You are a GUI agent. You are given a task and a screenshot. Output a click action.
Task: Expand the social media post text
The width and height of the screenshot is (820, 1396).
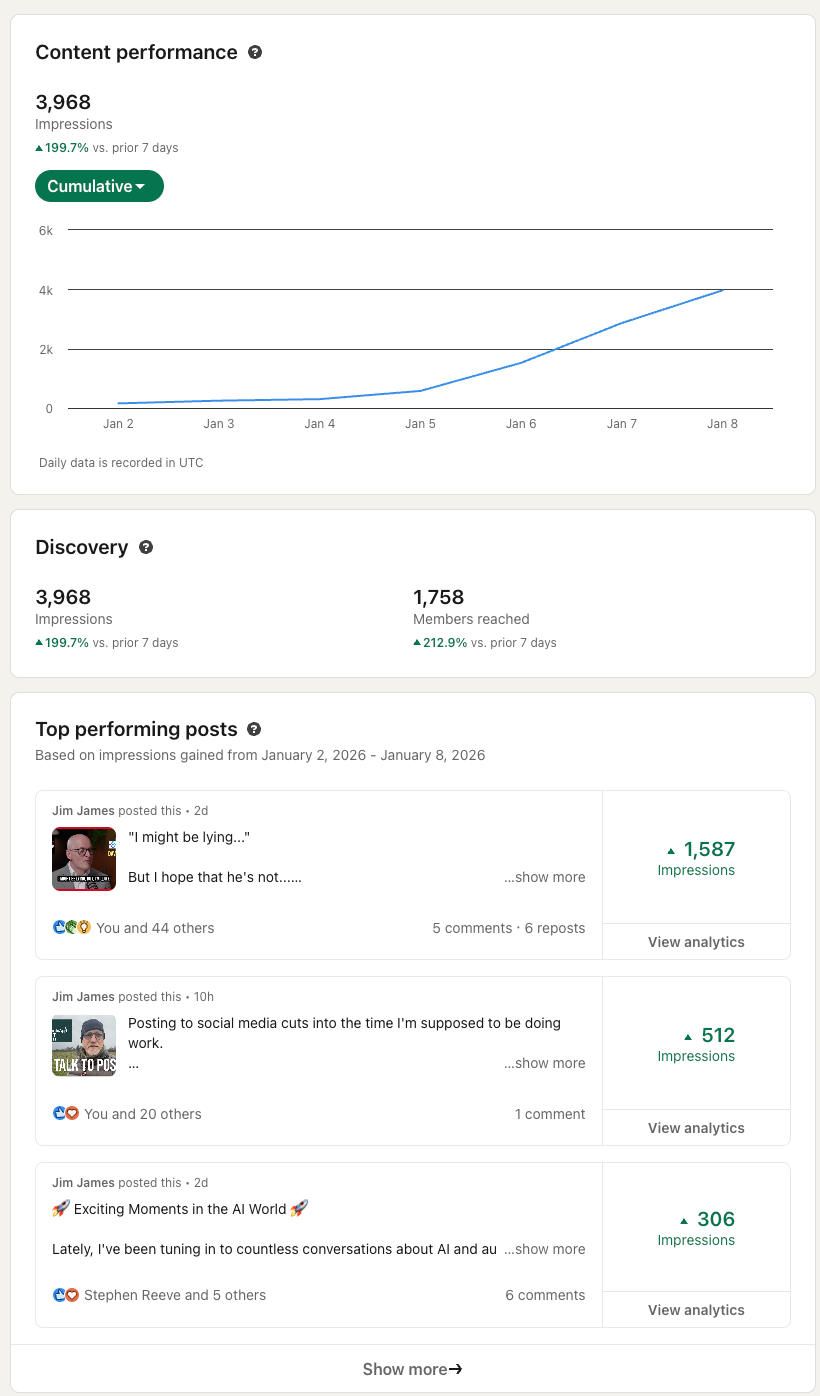(x=544, y=1063)
